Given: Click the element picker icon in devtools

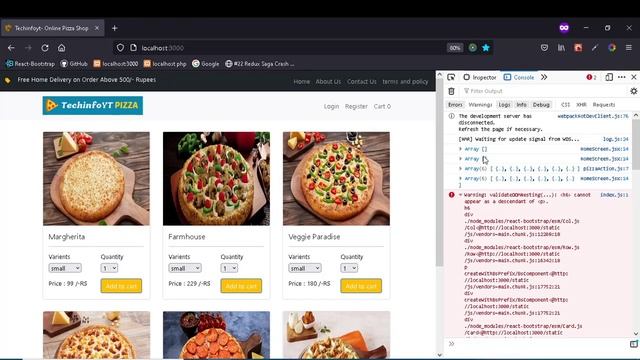Looking at the screenshot, I should point(451,77).
